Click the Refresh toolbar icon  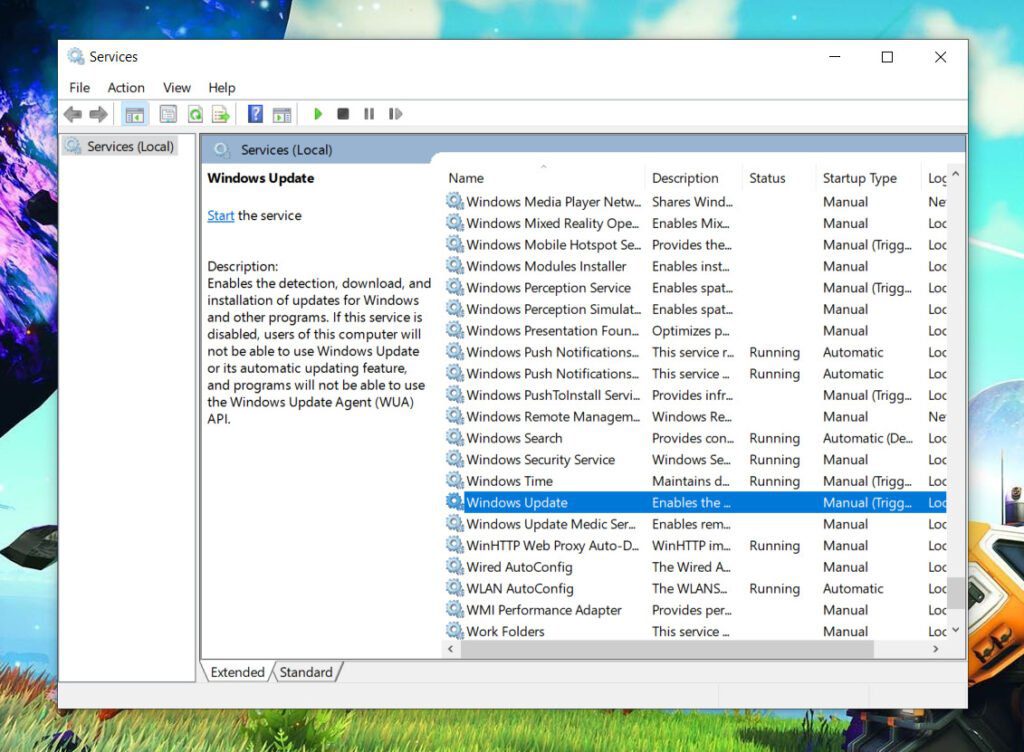[x=195, y=114]
